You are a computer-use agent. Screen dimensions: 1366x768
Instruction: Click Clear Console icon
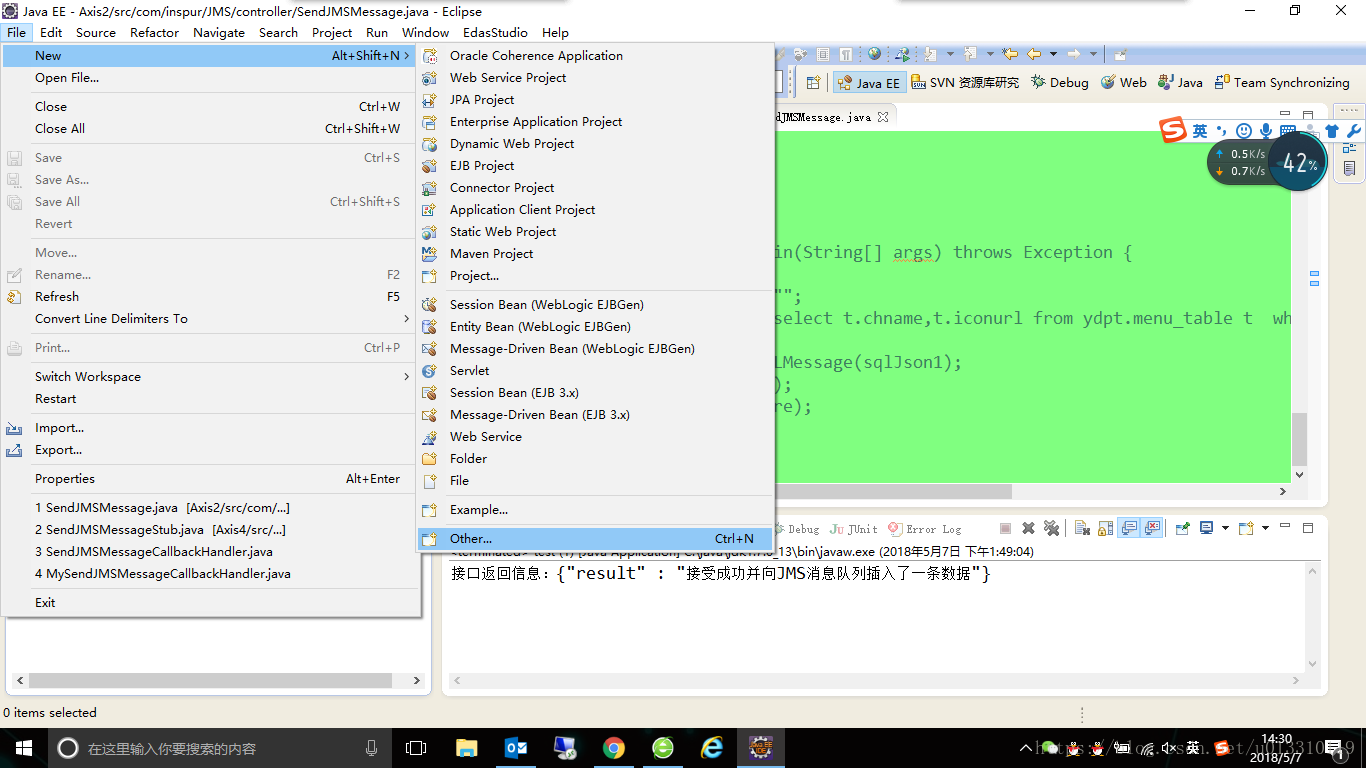pyautogui.click(x=1082, y=529)
